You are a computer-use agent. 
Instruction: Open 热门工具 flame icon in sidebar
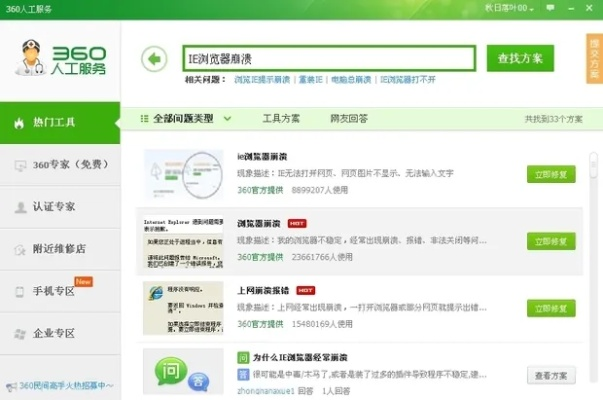click(18, 122)
